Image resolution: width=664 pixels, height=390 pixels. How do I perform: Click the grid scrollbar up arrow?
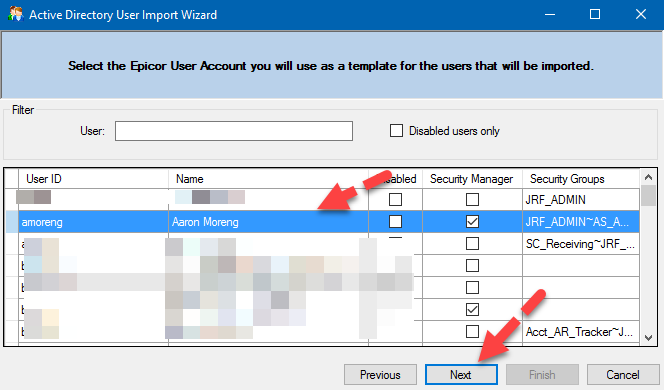point(648,177)
